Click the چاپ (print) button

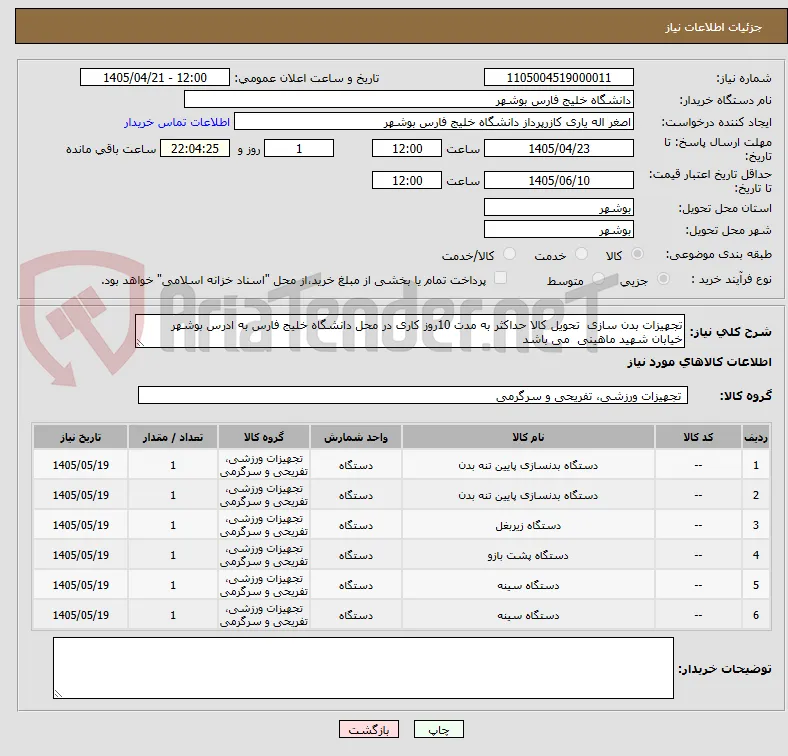(x=438, y=729)
